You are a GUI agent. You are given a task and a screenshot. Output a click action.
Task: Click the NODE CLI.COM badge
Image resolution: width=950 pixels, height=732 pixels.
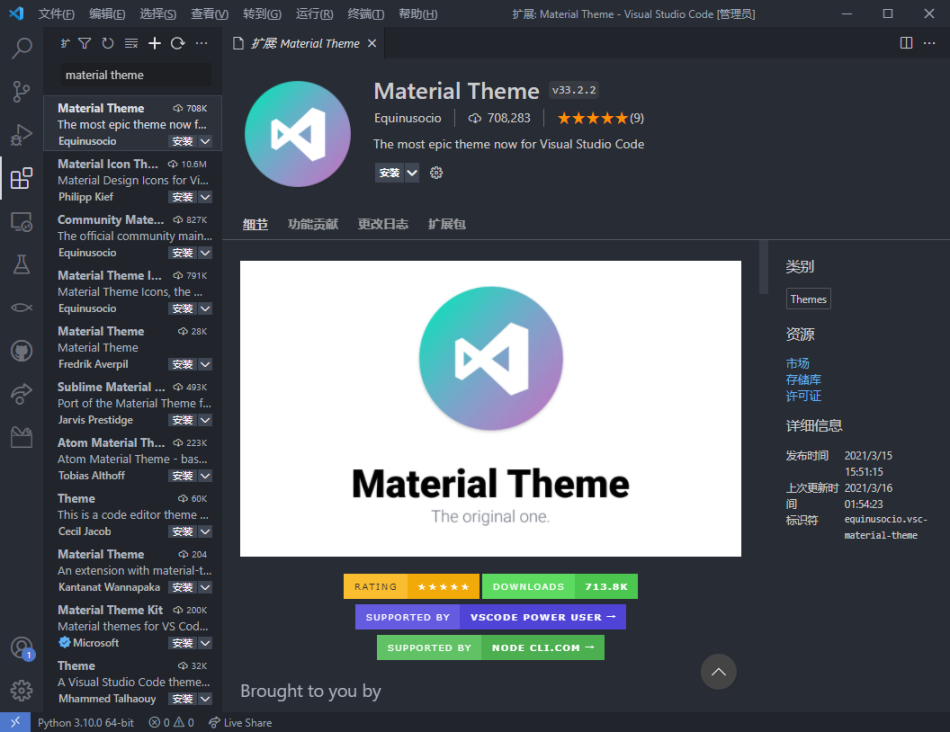(491, 648)
